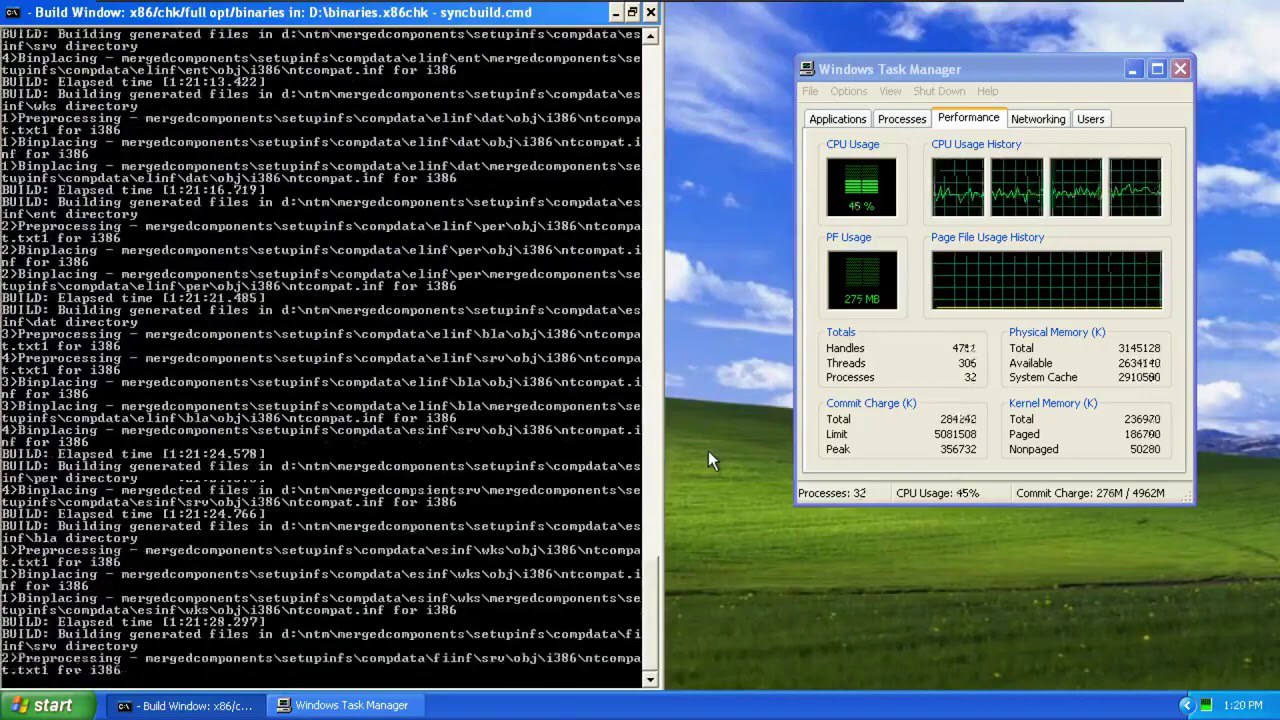
Task: Minimize the Task Manager window
Action: click(1133, 69)
